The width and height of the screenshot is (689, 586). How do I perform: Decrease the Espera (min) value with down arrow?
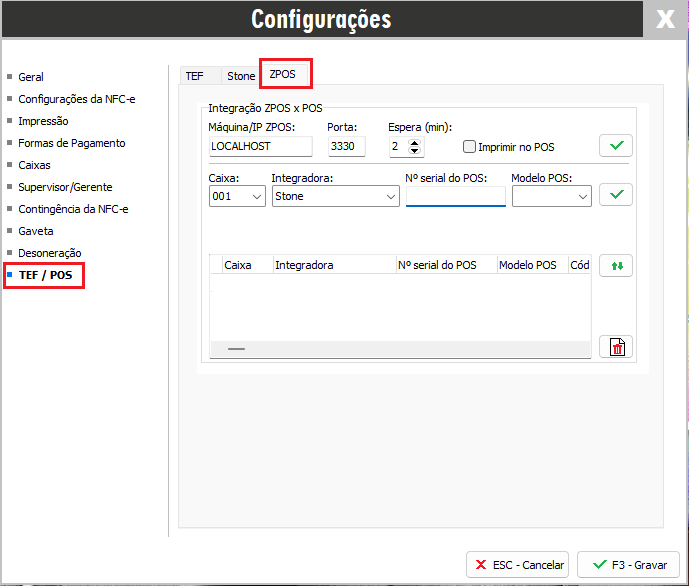coord(416,152)
